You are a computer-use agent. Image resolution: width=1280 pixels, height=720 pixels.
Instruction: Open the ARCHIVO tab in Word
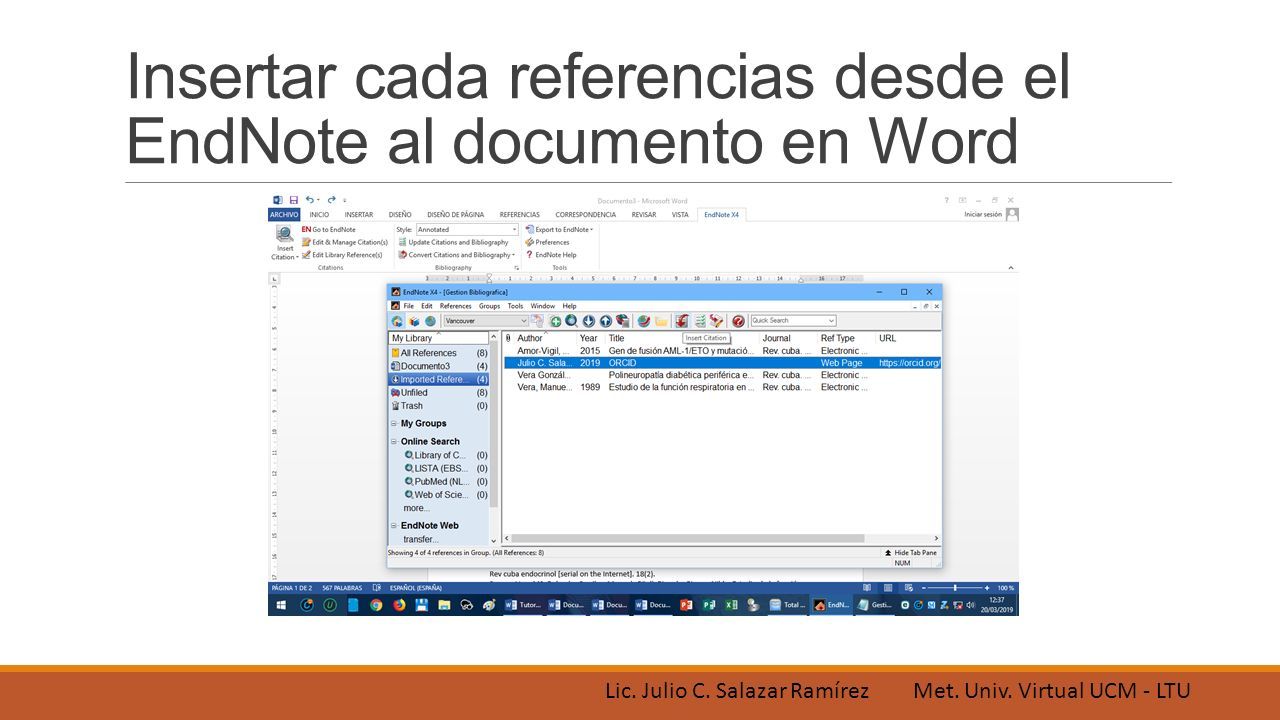pos(283,214)
